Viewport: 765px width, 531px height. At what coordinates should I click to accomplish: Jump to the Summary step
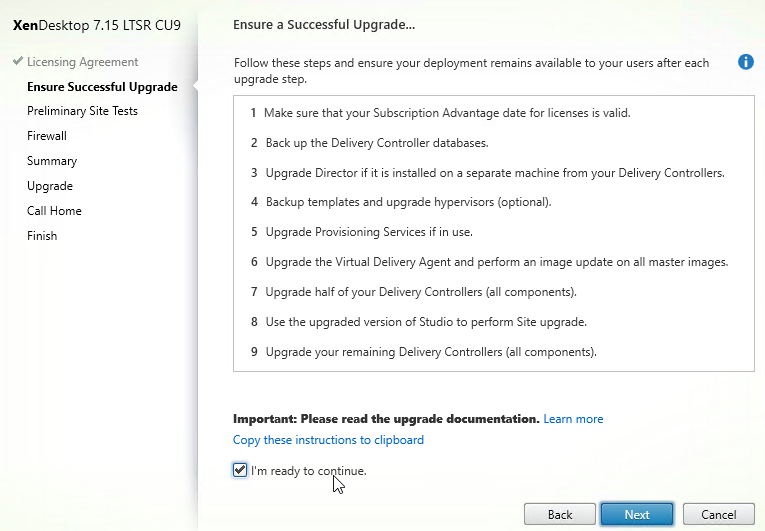click(52, 161)
